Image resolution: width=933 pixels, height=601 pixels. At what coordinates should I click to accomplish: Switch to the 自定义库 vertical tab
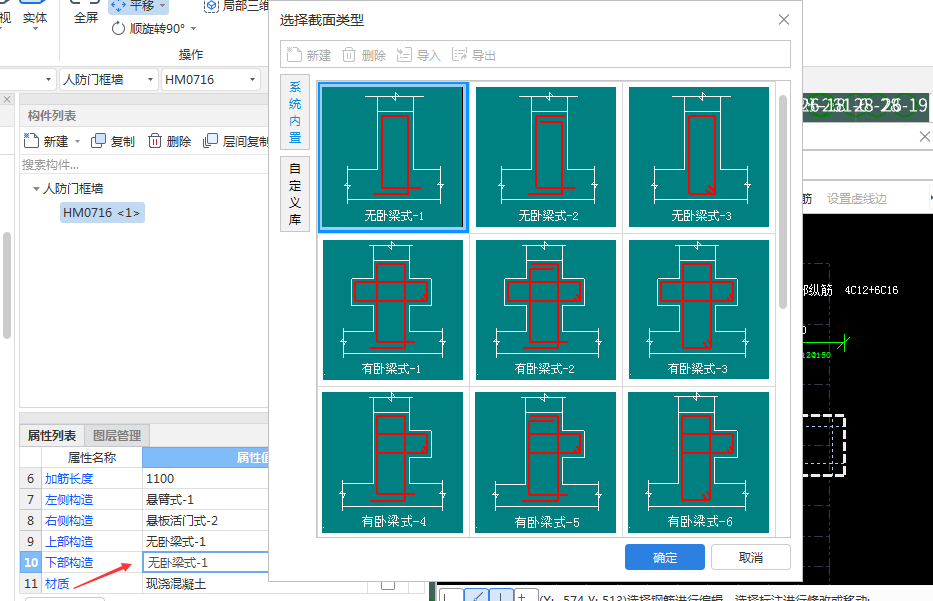[x=295, y=194]
